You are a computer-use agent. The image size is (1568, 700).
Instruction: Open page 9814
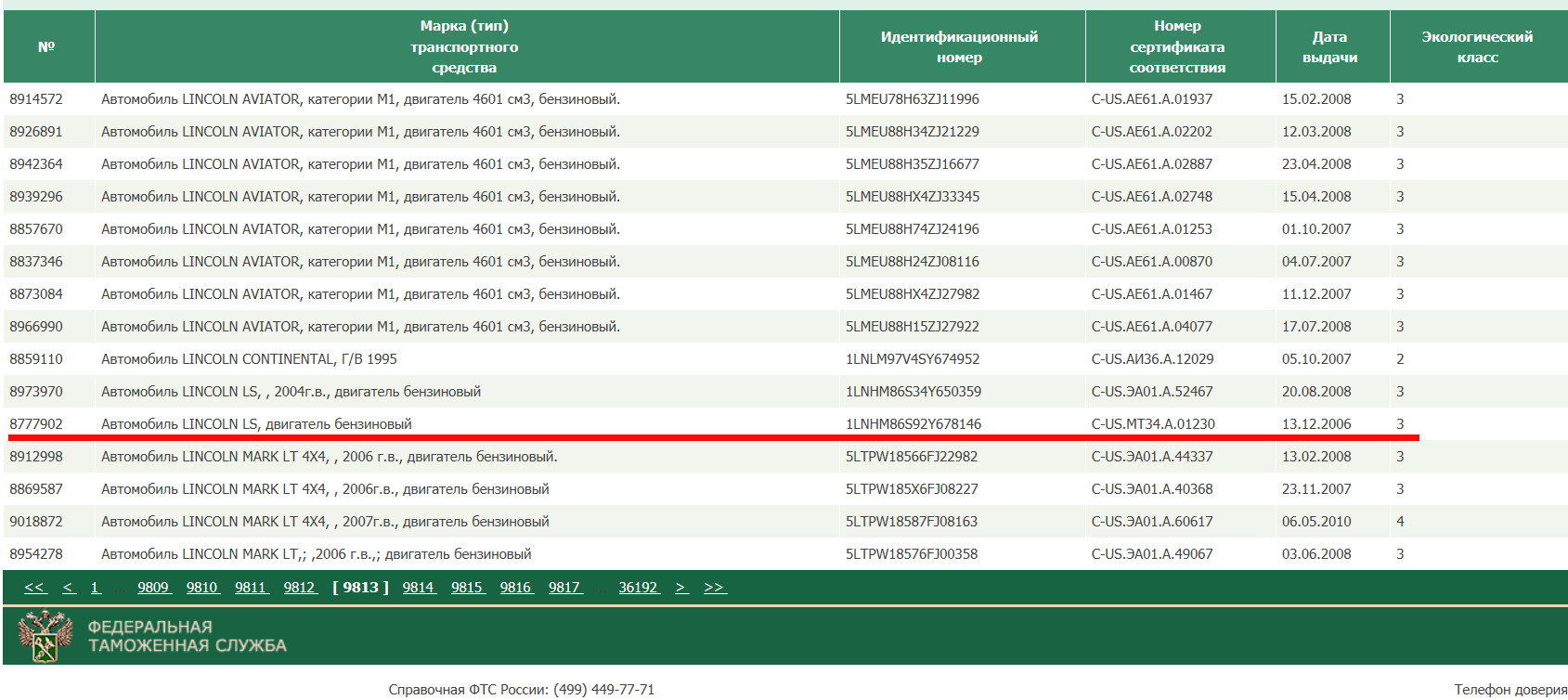419,588
